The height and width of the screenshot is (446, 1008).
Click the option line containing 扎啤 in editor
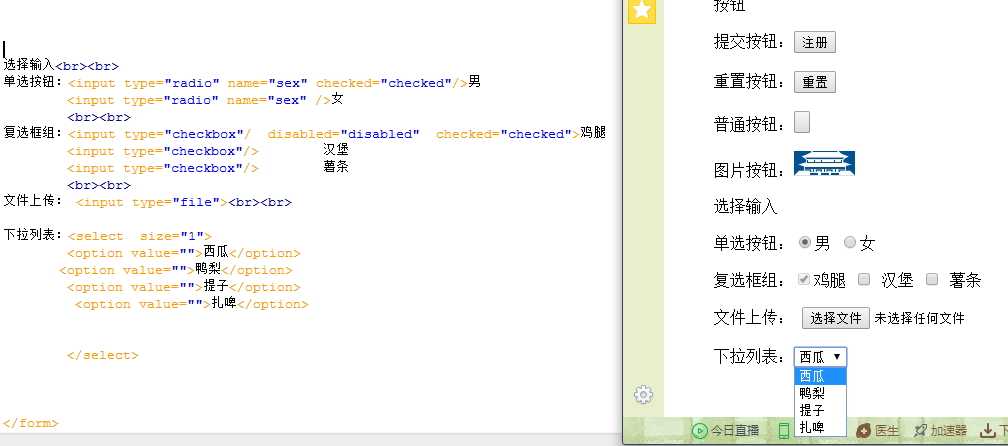(x=192, y=304)
